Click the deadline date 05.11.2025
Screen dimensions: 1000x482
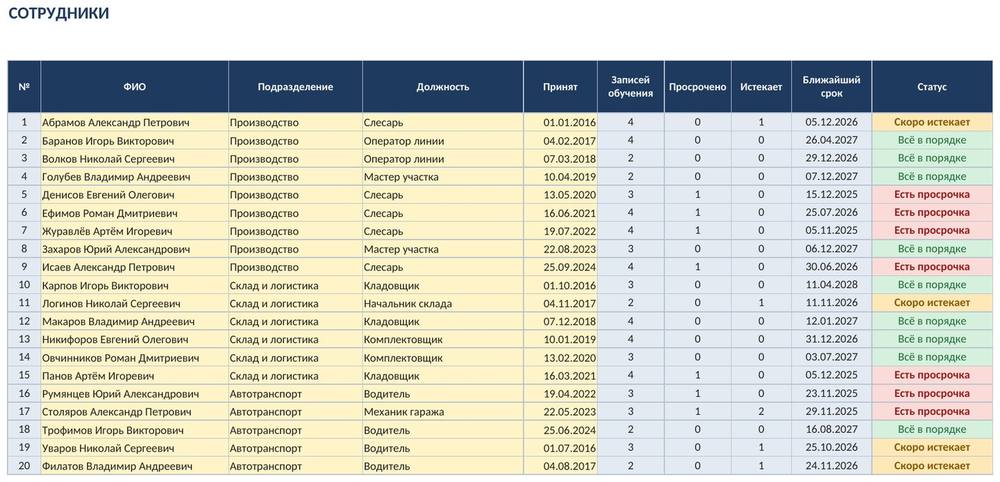point(832,231)
